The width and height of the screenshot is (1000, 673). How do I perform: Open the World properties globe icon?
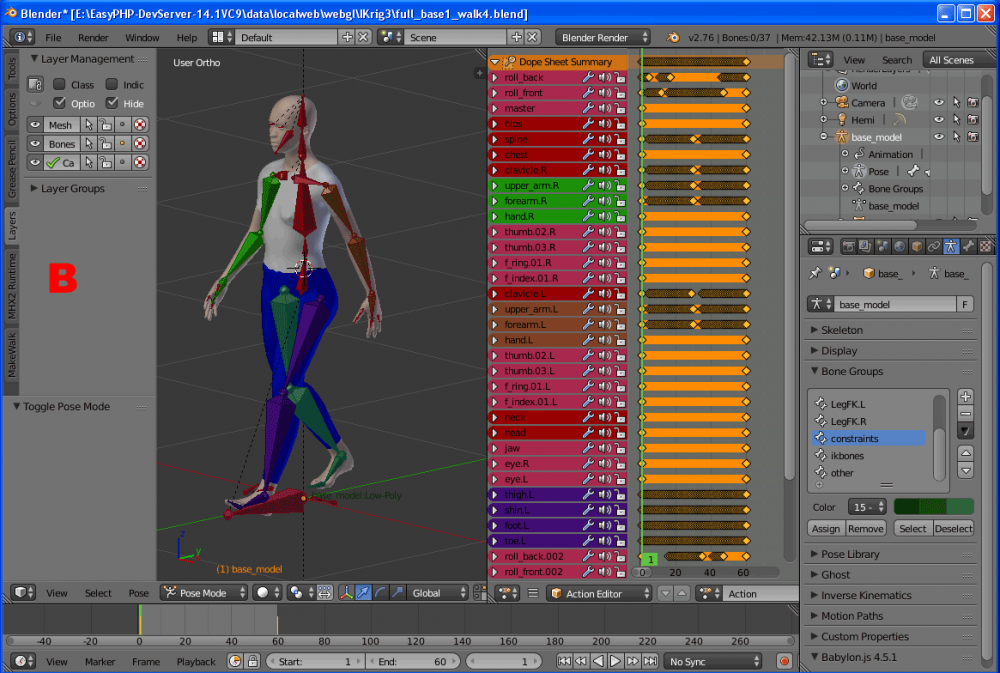(x=898, y=246)
